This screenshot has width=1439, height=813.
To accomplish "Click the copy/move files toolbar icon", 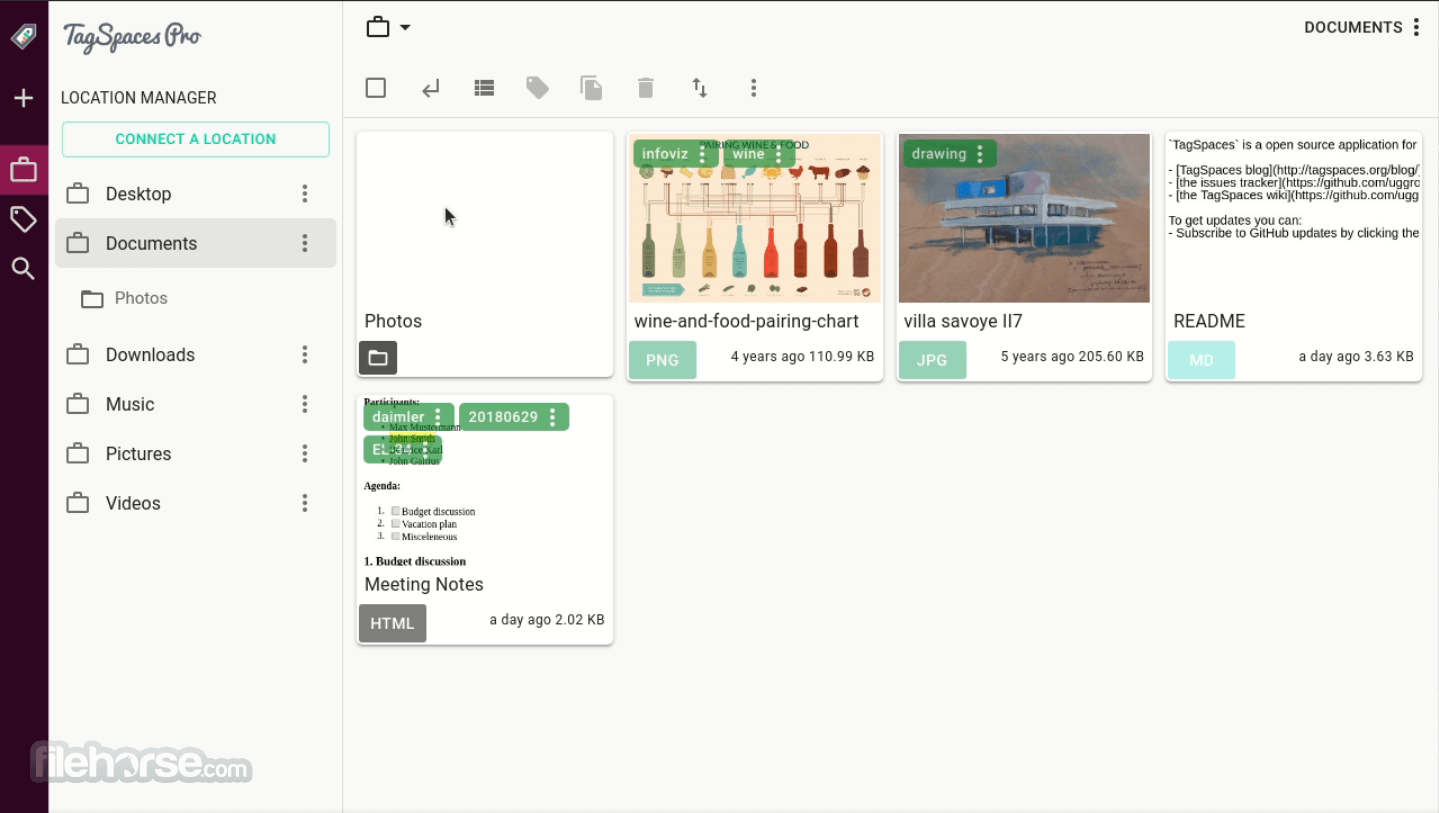I will tap(592, 88).
